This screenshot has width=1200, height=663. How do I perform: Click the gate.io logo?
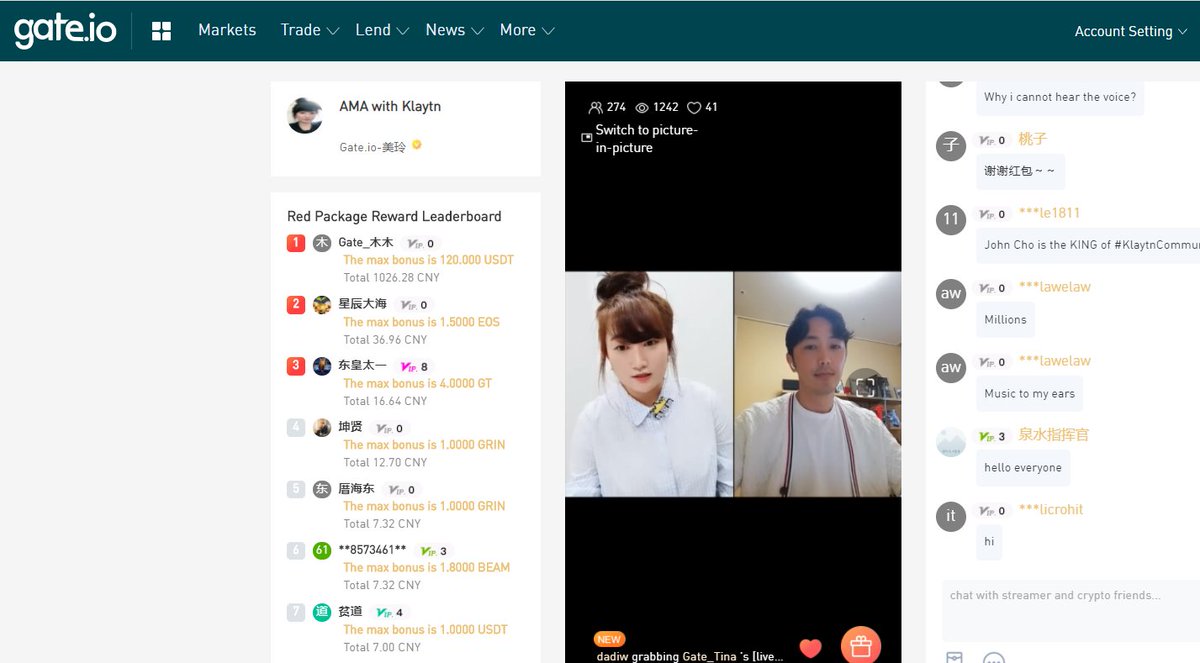coord(65,30)
